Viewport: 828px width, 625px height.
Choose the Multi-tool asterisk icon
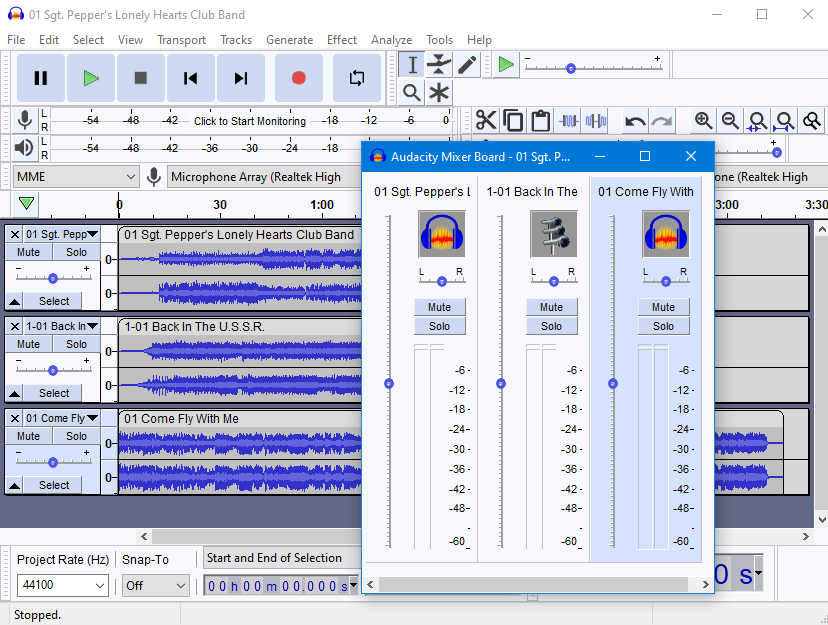pos(439,92)
